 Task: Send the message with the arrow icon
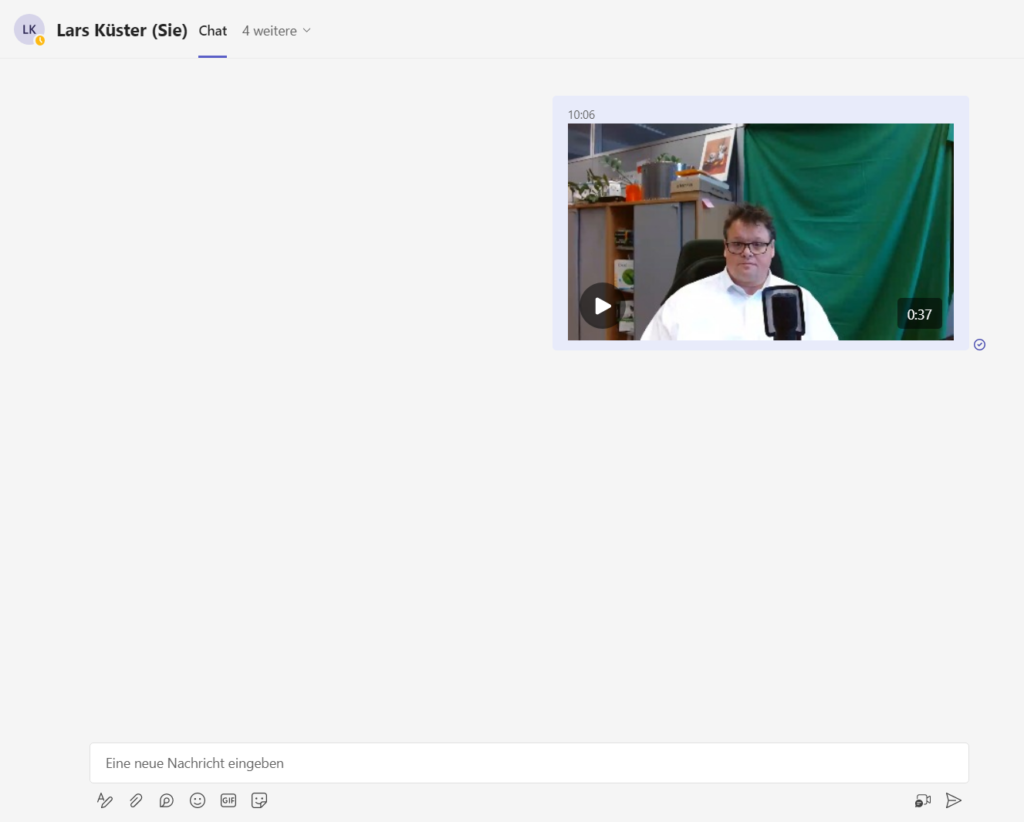(x=953, y=800)
